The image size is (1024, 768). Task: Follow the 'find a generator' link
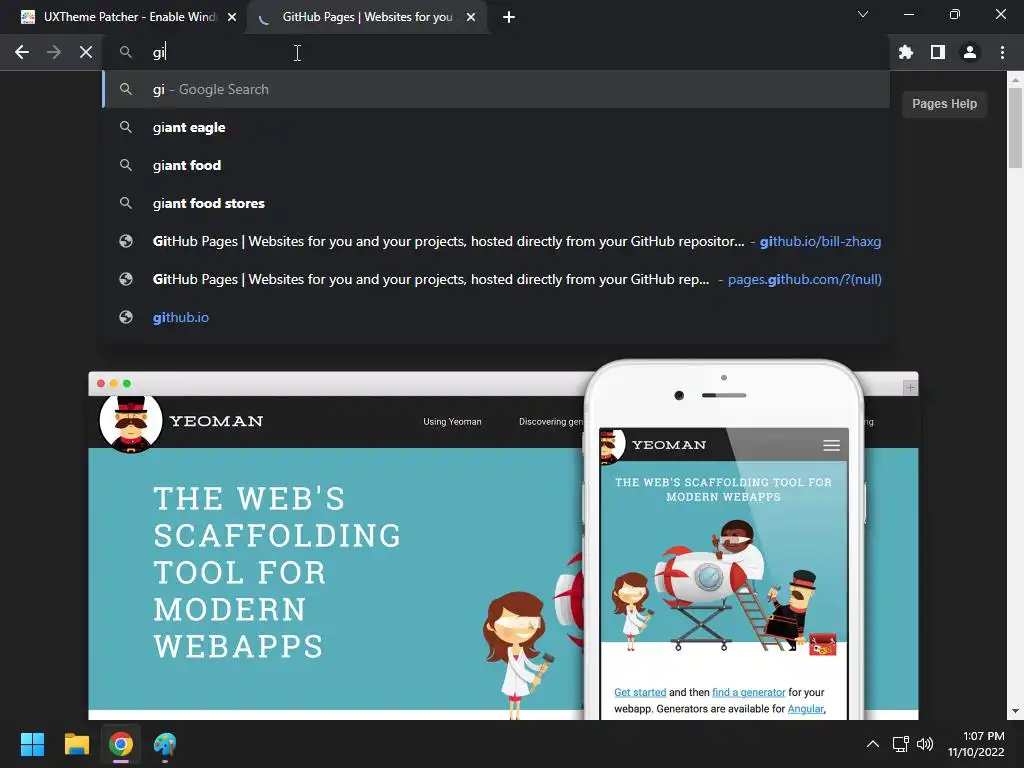coord(748,692)
